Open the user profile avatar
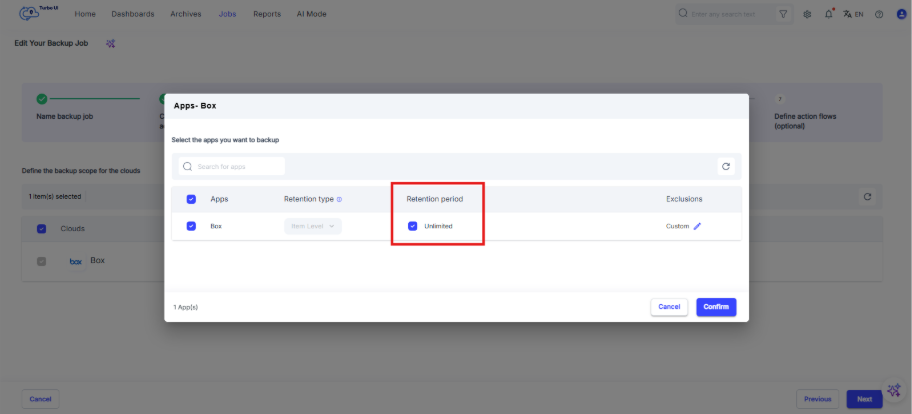The width and height of the screenshot is (912, 414). (x=902, y=15)
